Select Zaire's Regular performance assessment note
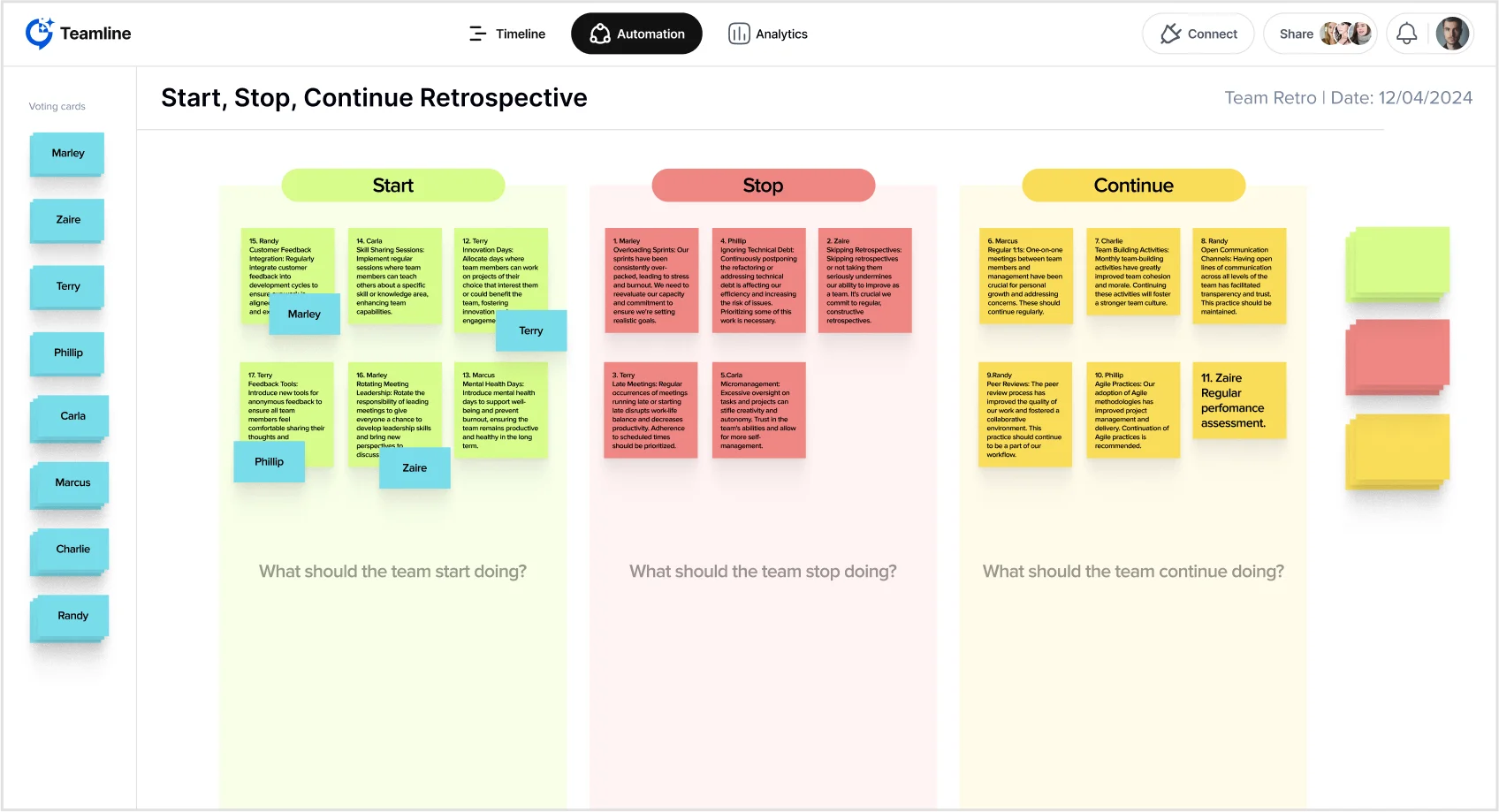The image size is (1499, 812). coord(1238,400)
